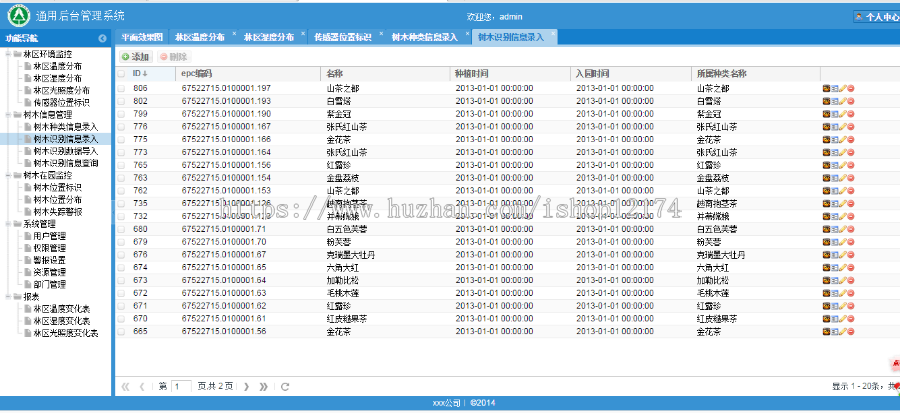The height and width of the screenshot is (413, 900).
Task: Open the picture icon for row 775
Action: pyautogui.click(x=827, y=139)
